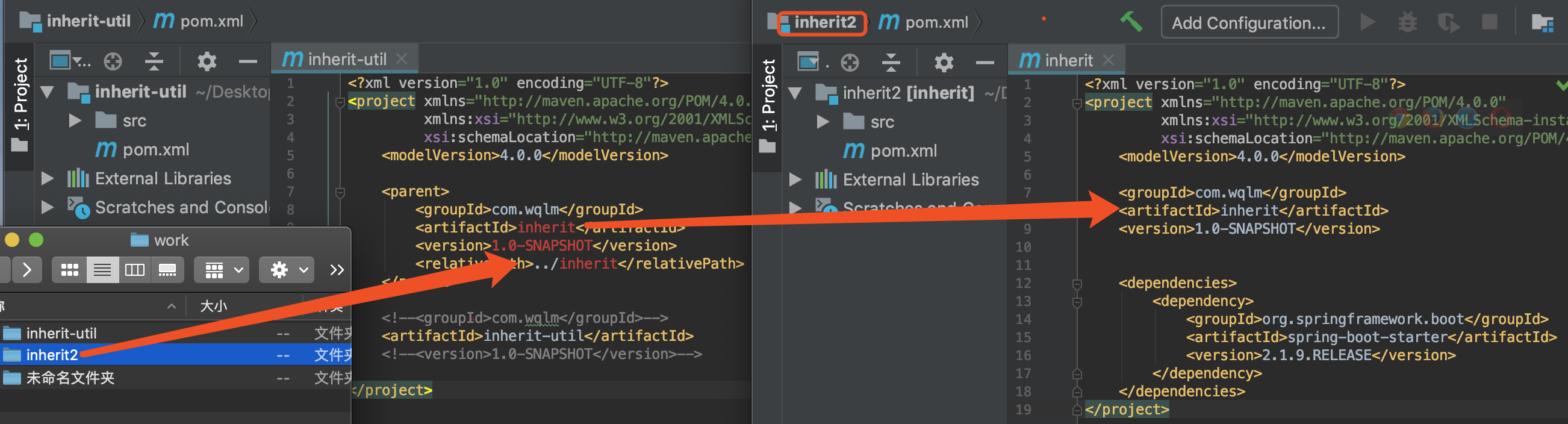The height and width of the screenshot is (424, 1568).
Task: Click locate target icon in left project panel
Action: coord(113,61)
